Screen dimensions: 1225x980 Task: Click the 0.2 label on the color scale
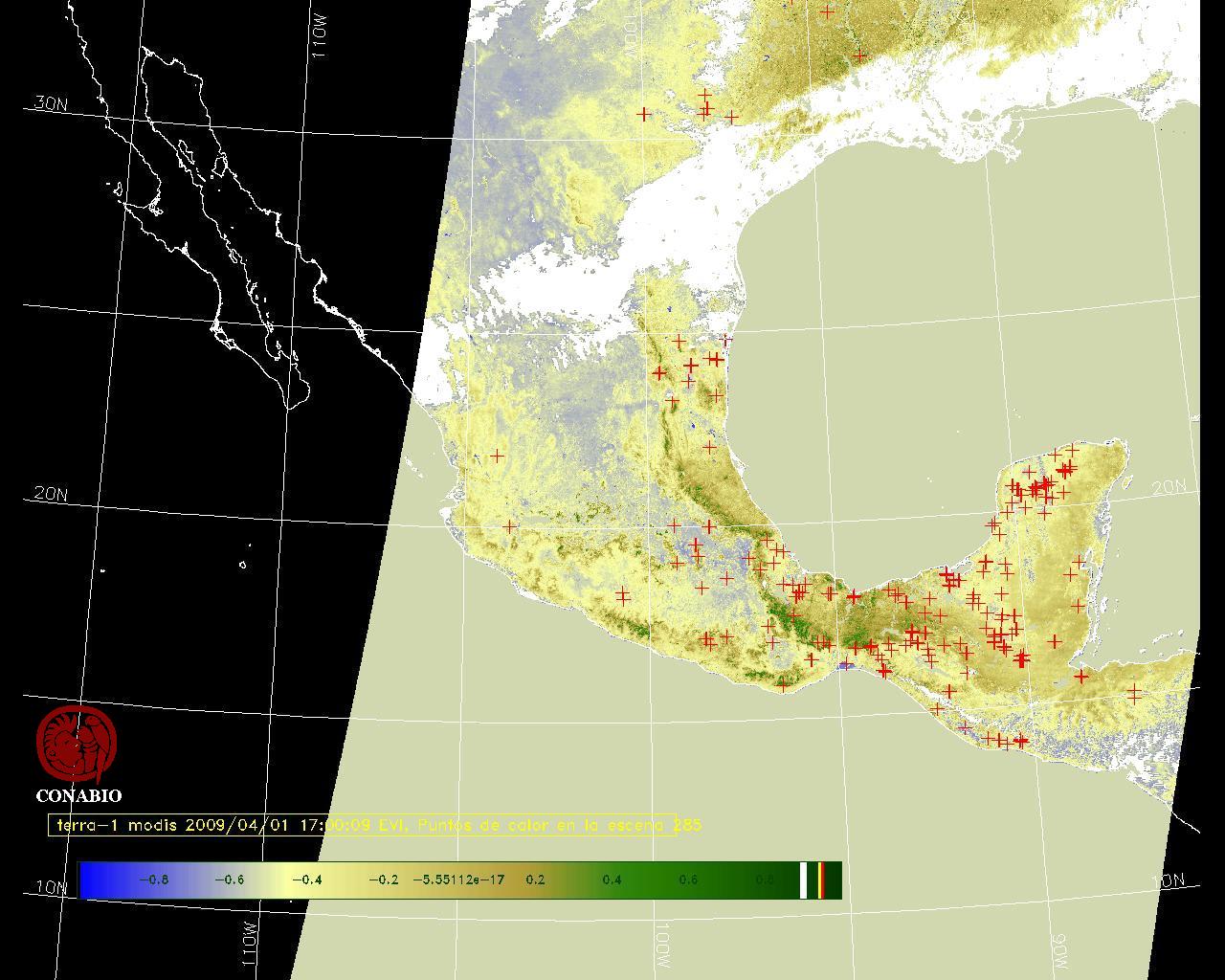(x=535, y=880)
